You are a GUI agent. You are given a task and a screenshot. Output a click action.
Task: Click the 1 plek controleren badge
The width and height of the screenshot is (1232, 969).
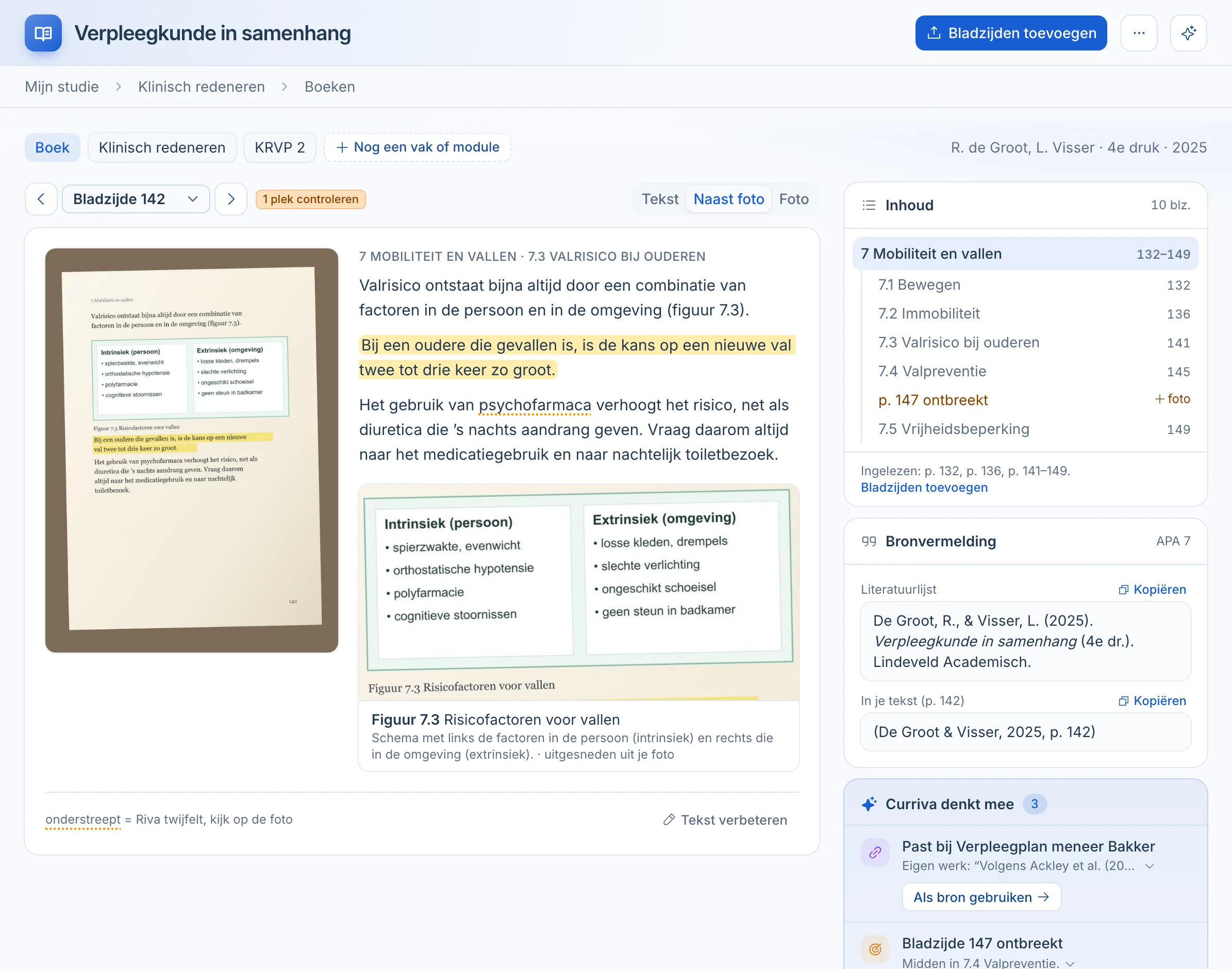[310, 199]
